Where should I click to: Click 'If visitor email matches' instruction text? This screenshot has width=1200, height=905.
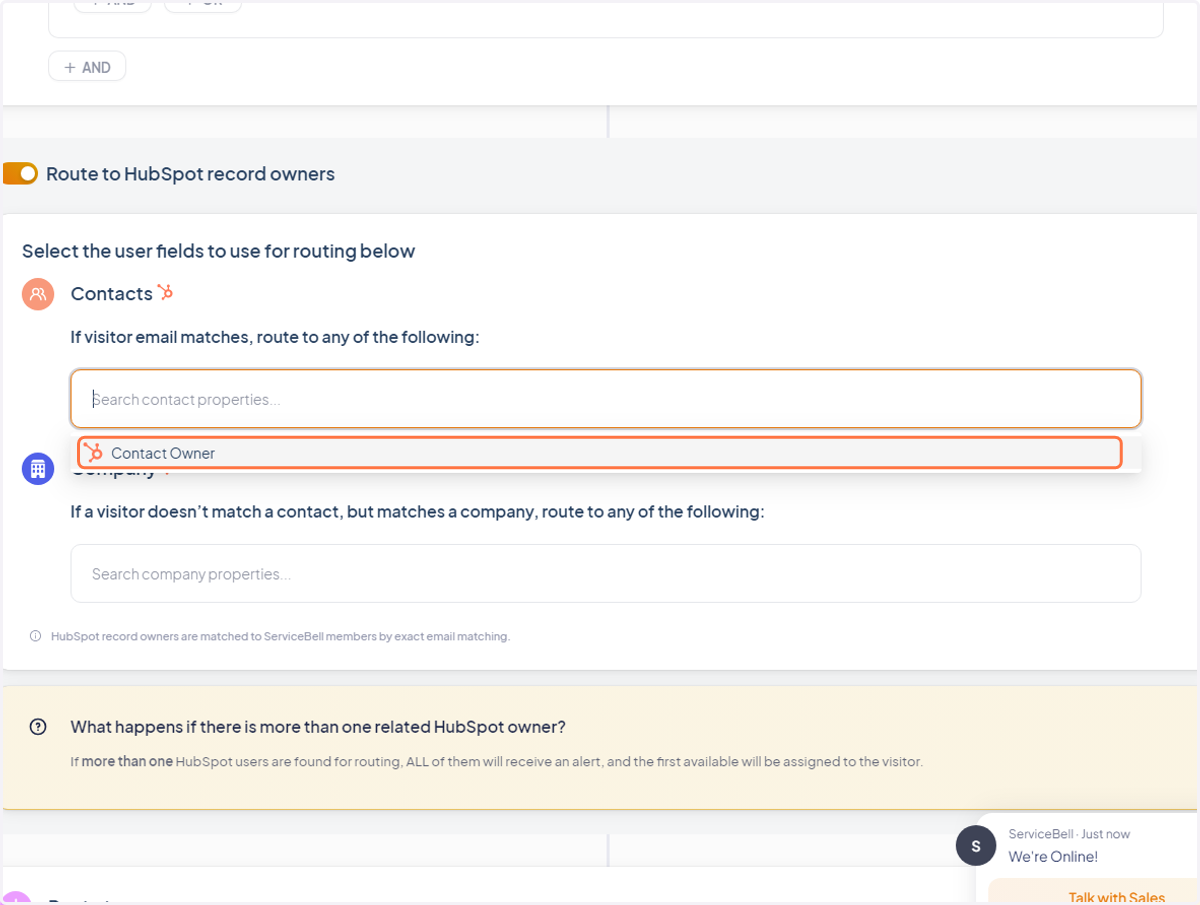pyautogui.click(x=275, y=337)
